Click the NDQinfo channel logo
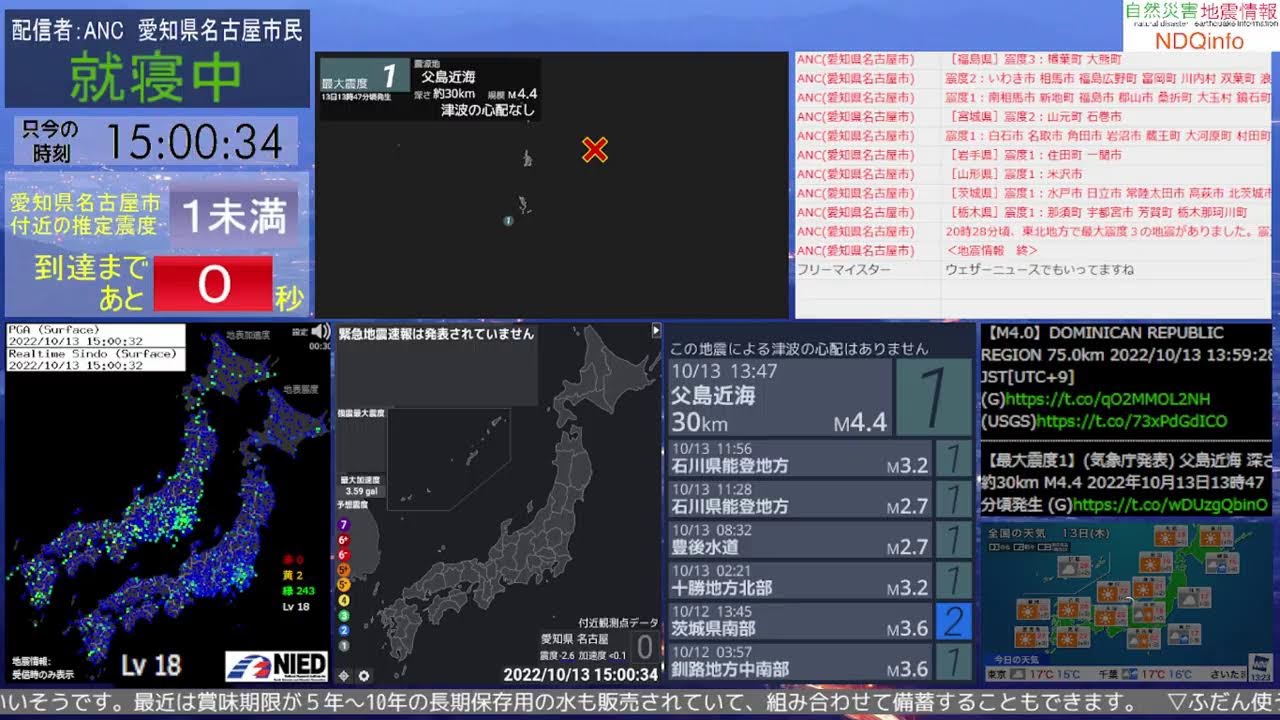This screenshot has height=720, width=1280. point(1200,27)
